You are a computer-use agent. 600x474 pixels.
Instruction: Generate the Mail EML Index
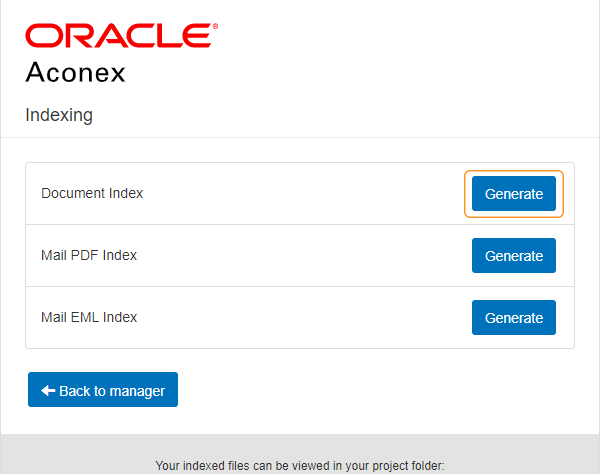click(x=514, y=318)
